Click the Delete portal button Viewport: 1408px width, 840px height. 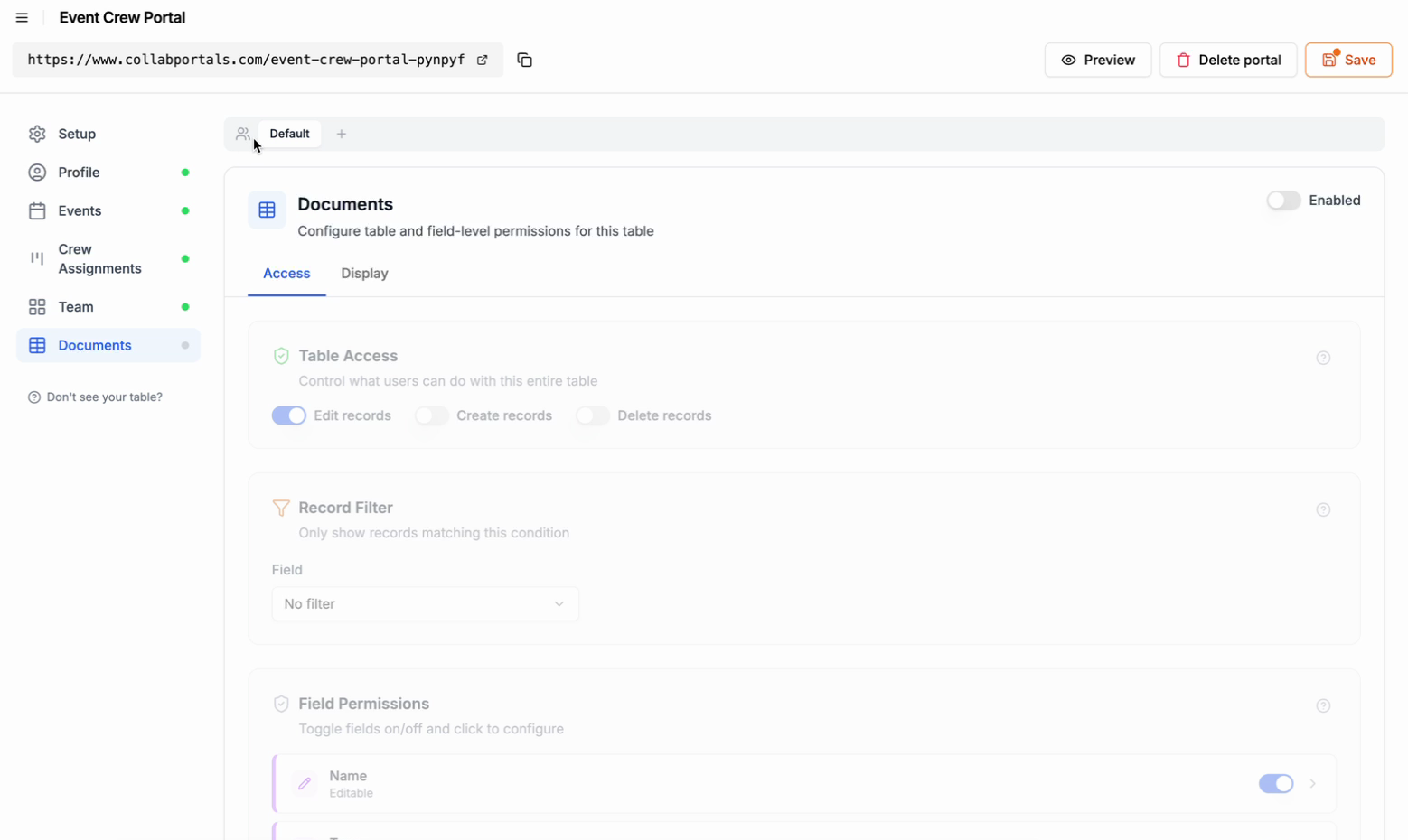pyautogui.click(x=1228, y=60)
